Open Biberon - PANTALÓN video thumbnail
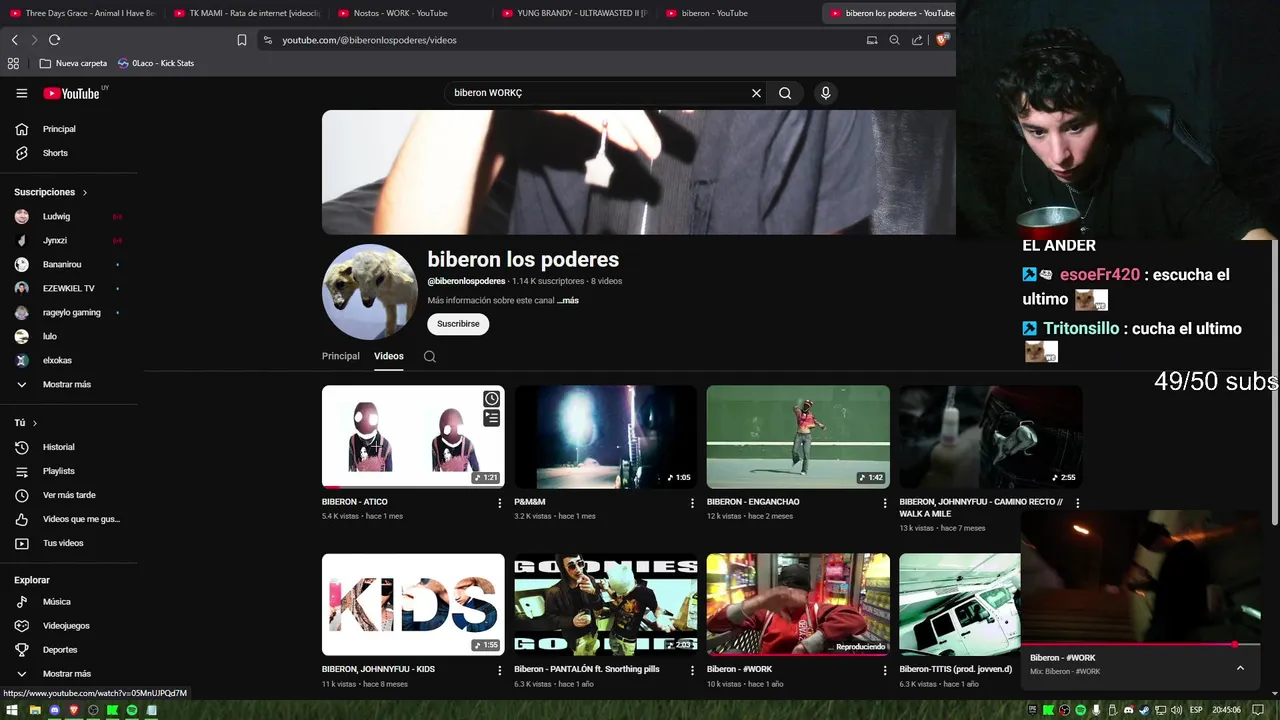1280x720 pixels. [605, 605]
